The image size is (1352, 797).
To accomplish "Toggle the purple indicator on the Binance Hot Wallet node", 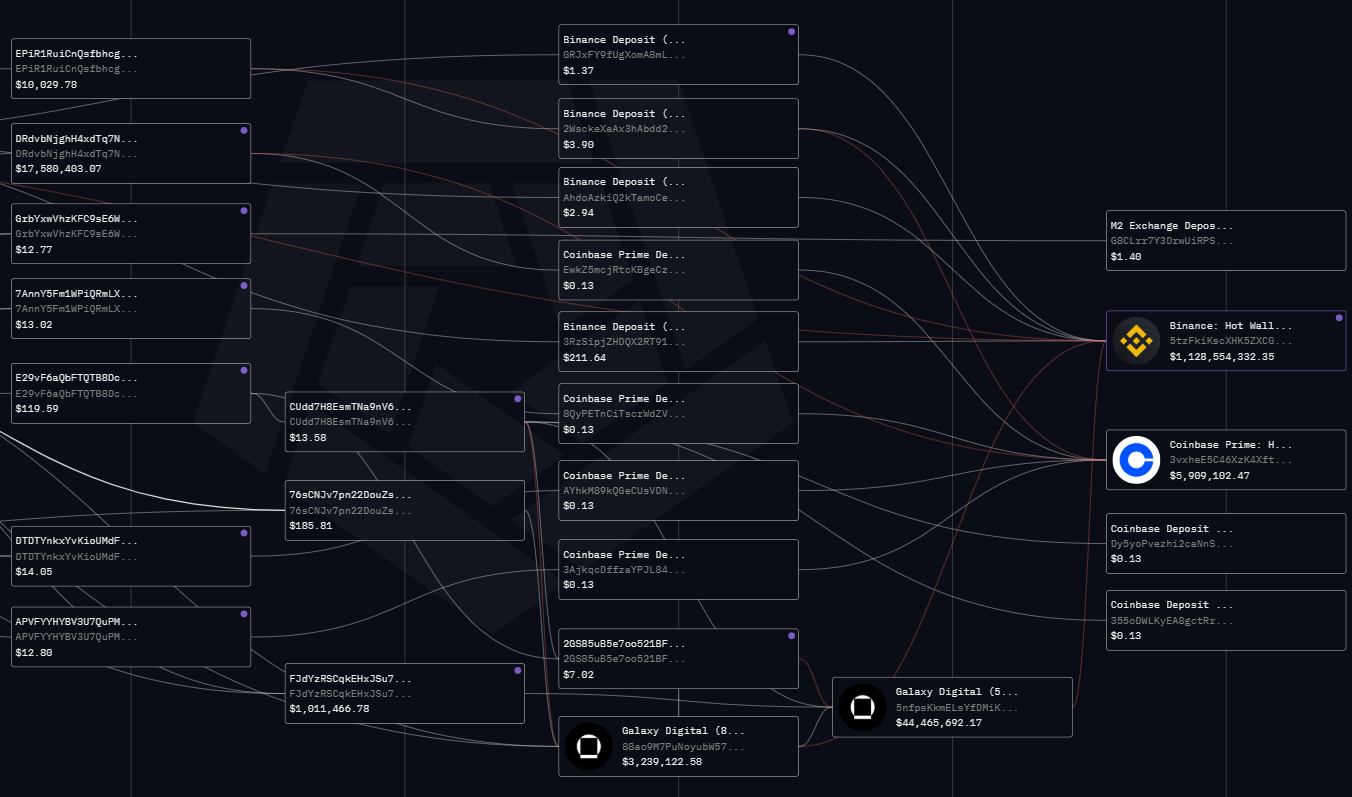I will [x=1338, y=318].
